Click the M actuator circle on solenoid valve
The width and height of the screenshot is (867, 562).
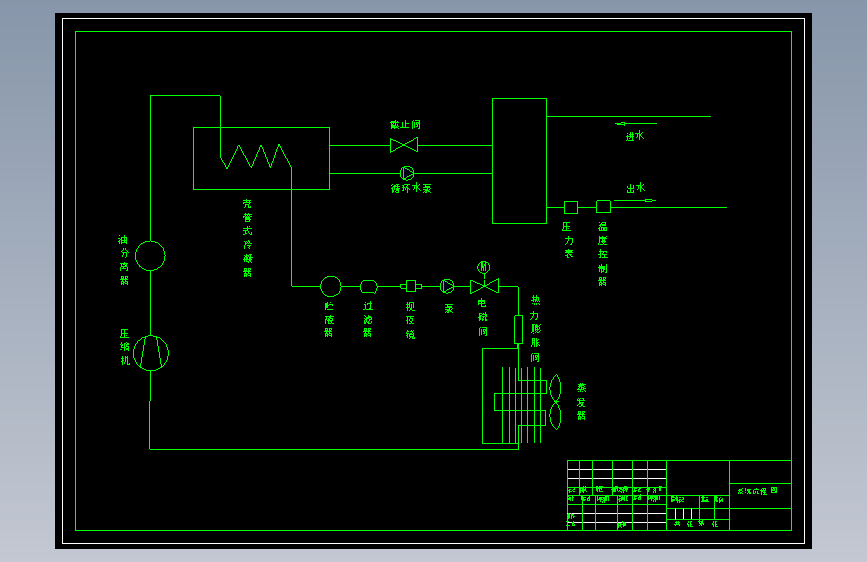click(484, 267)
